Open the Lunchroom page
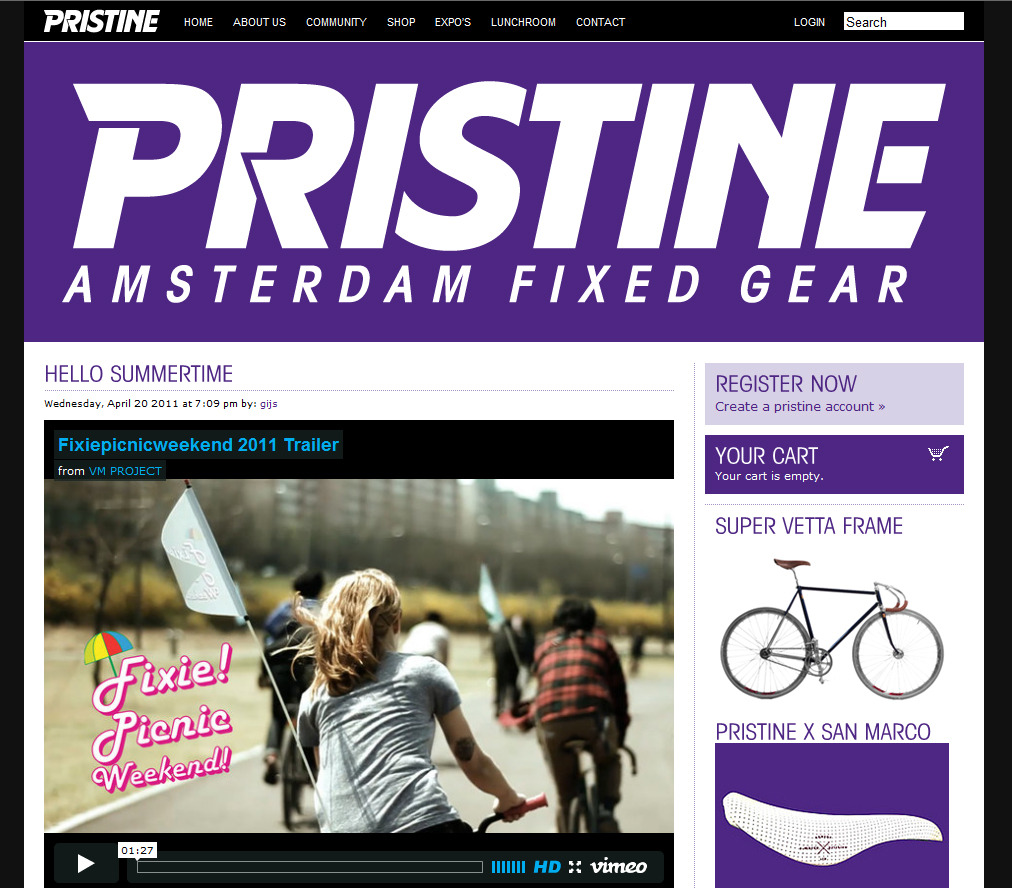 coord(523,22)
